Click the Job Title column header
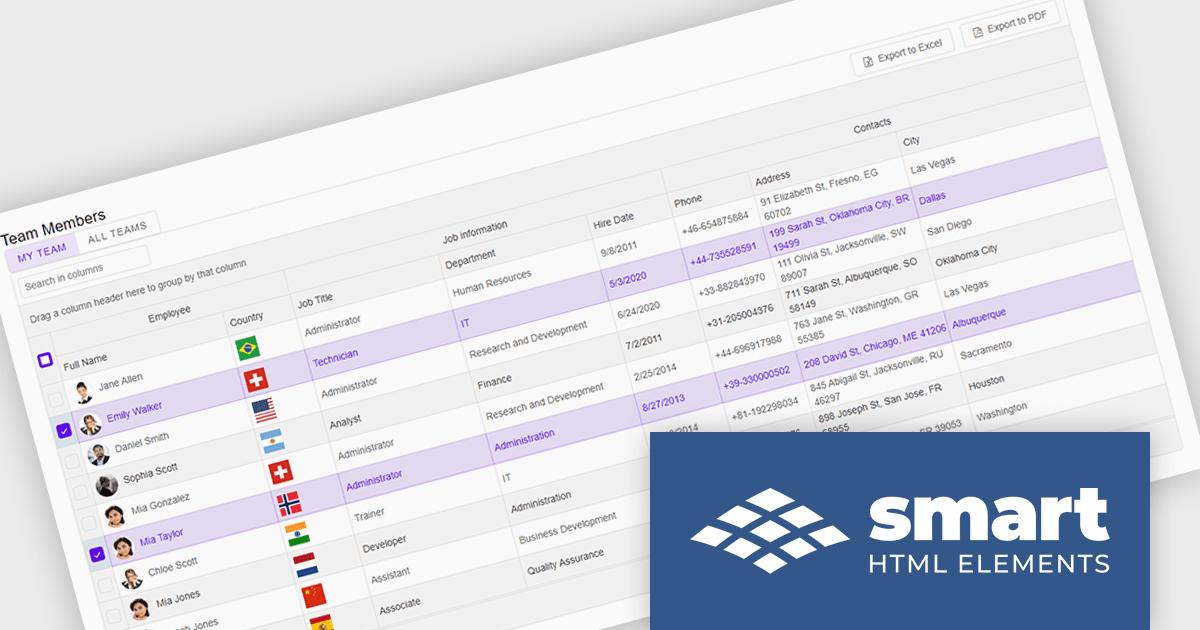The image size is (1200, 630). (315, 299)
